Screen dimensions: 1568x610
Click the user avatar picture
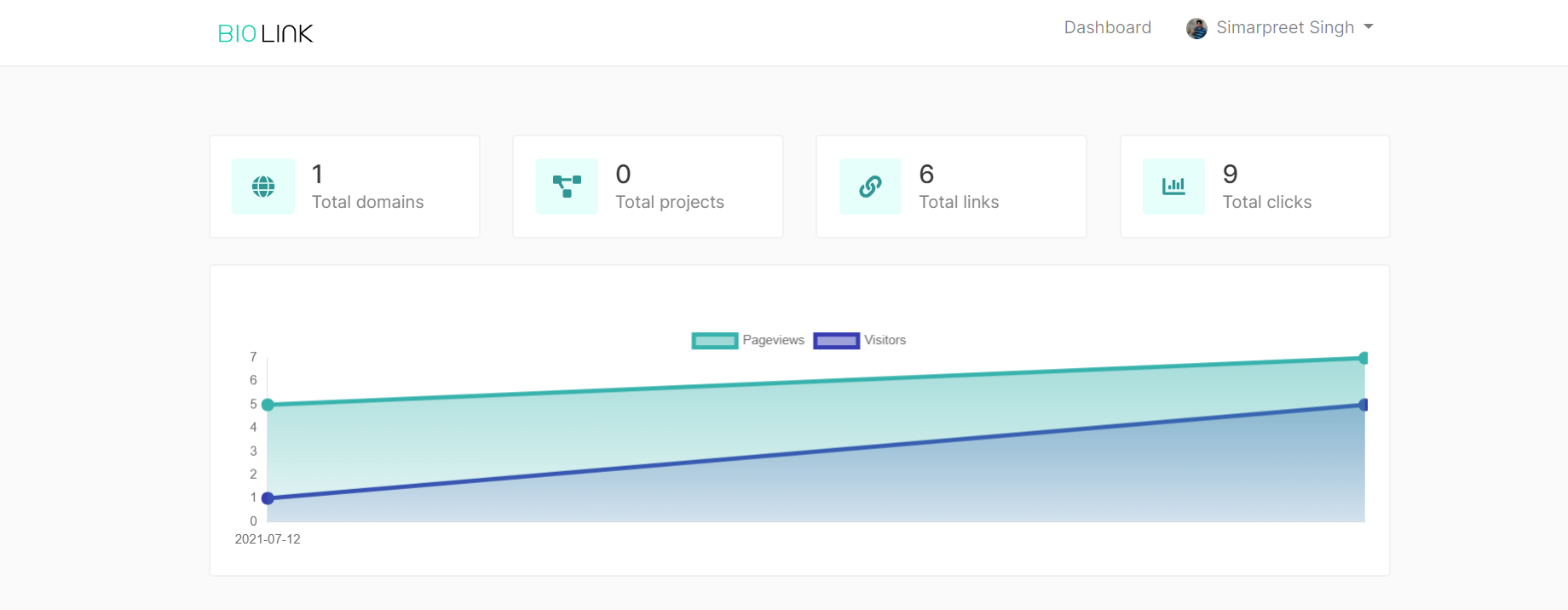[x=1196, y=28]
